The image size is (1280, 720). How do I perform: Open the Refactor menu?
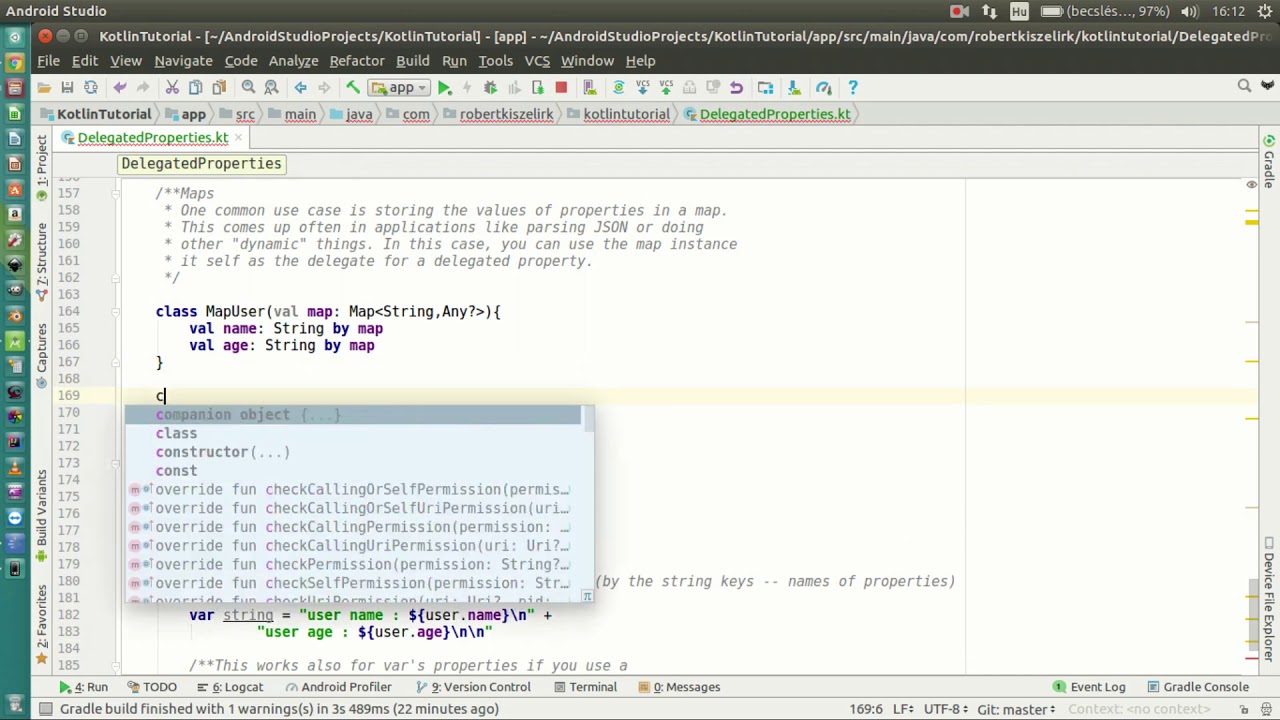click(357, 61)
